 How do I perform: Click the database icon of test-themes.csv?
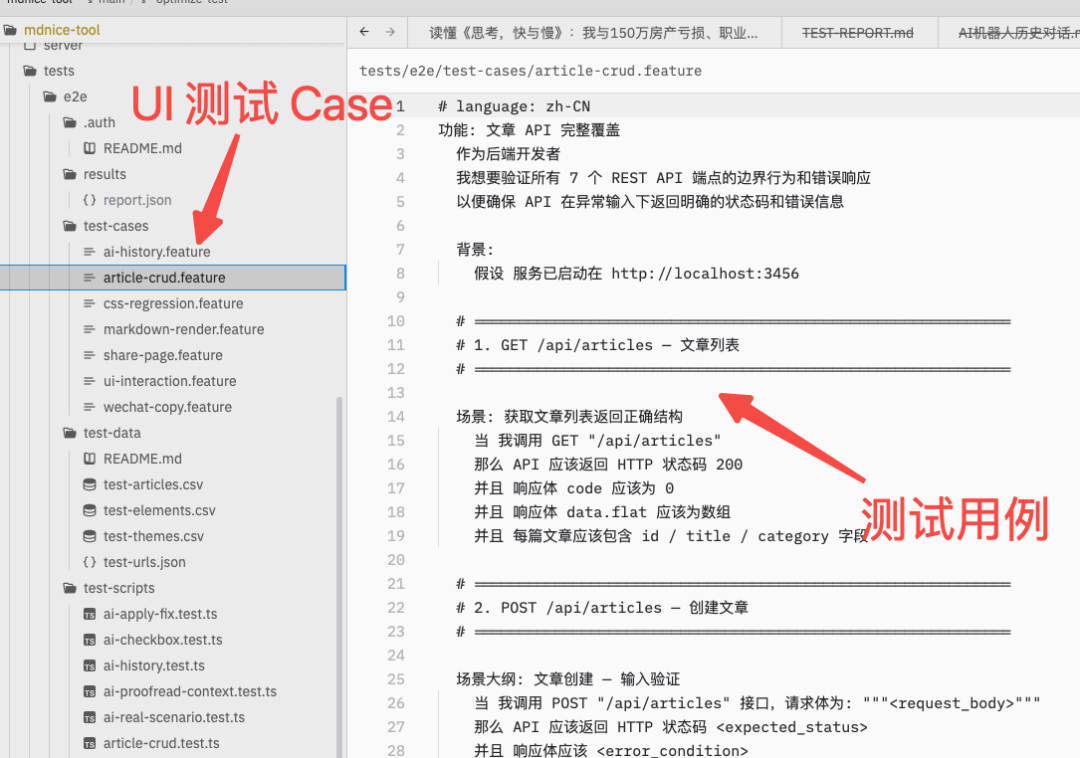(90, 536)
